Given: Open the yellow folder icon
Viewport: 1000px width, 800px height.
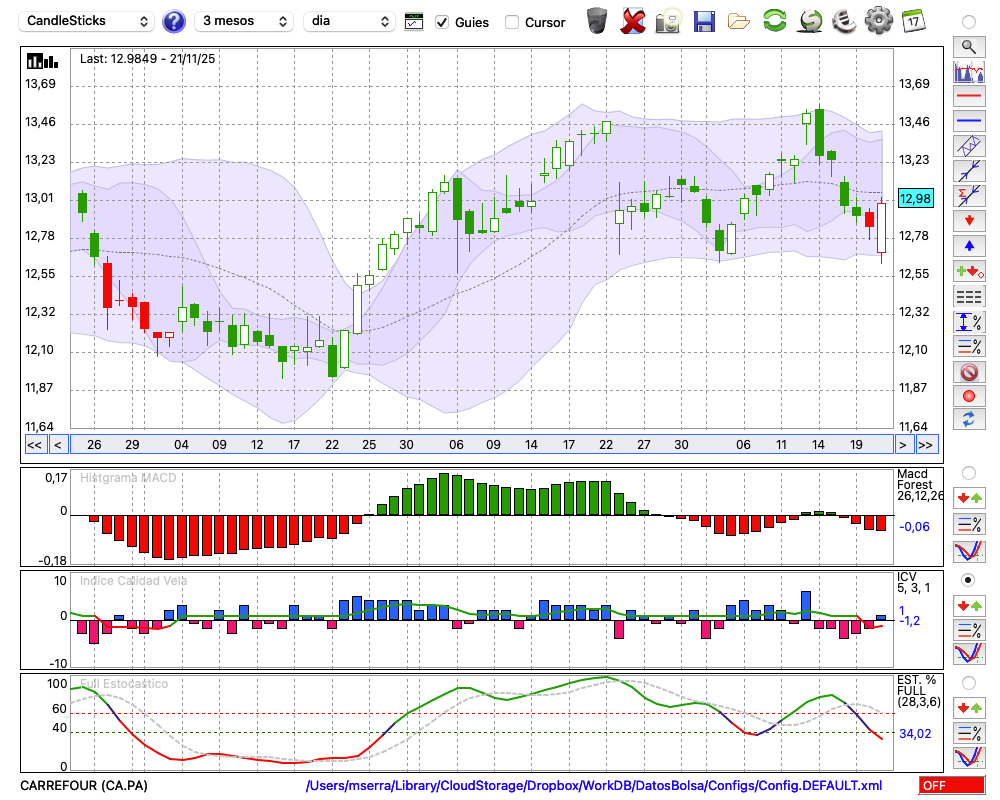Looking at the screenshot, I should point(739,20).
